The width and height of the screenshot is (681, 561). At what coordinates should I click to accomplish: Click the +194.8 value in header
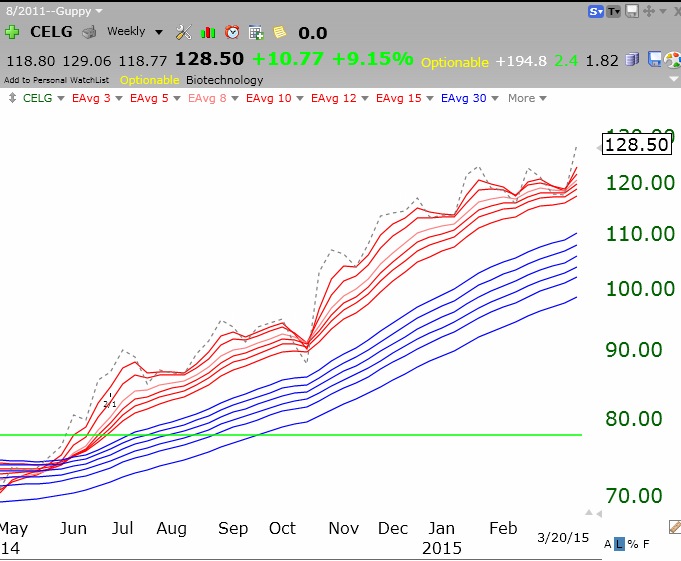(x=521, y=61)
